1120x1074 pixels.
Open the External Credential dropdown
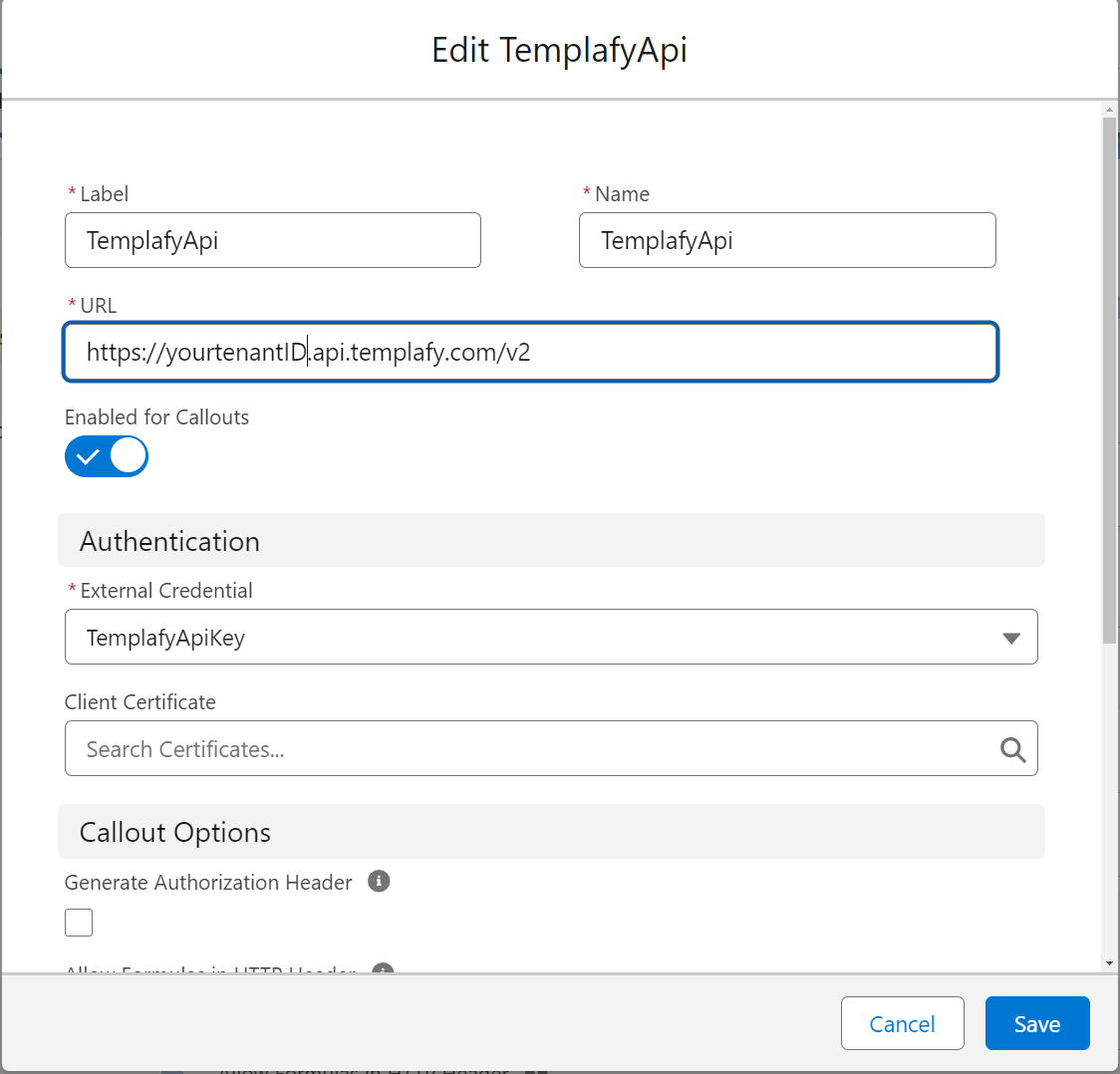coord(551,637)
